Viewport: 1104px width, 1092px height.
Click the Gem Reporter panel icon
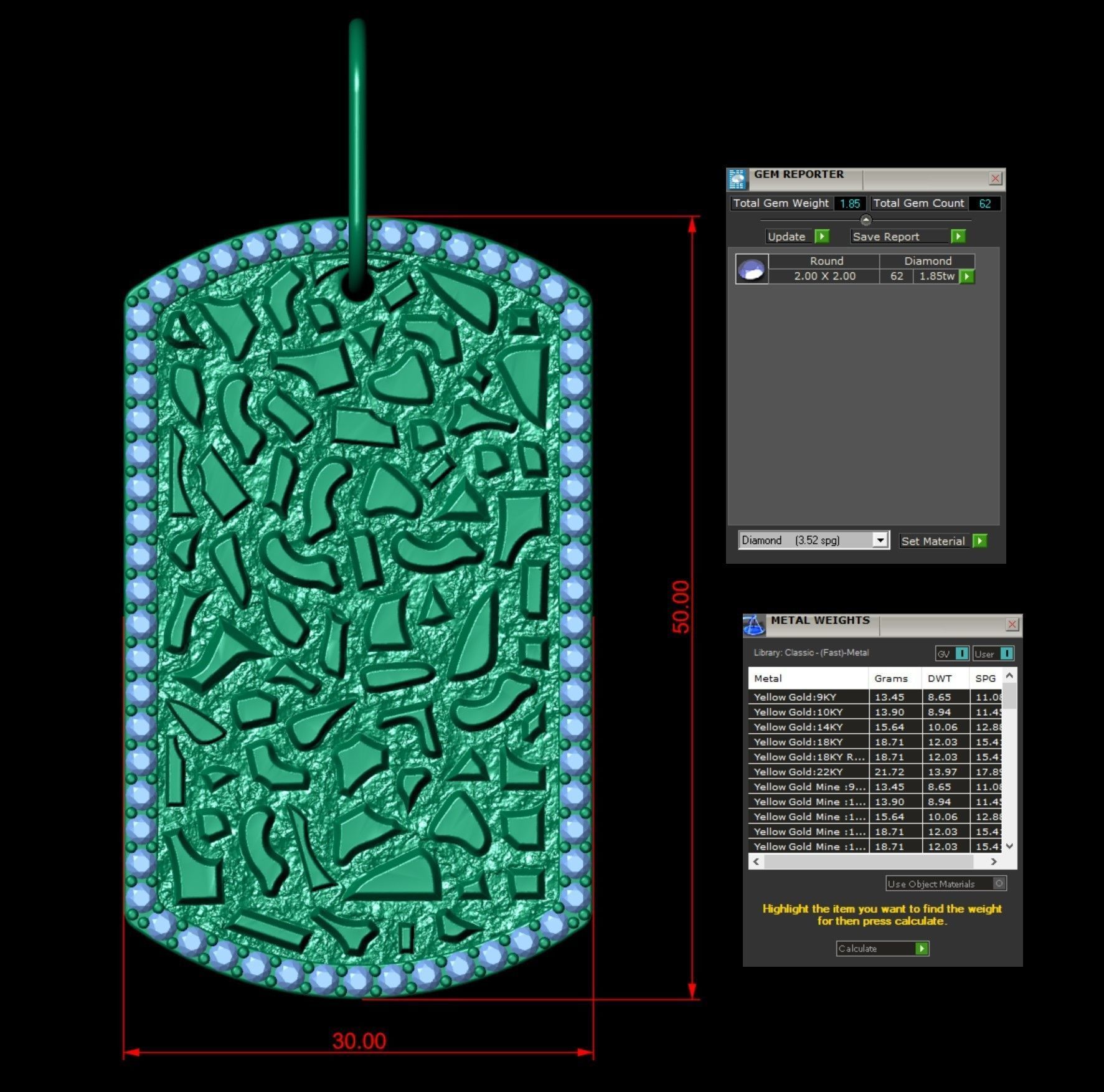pyautogui.click(x=737, y=179)
